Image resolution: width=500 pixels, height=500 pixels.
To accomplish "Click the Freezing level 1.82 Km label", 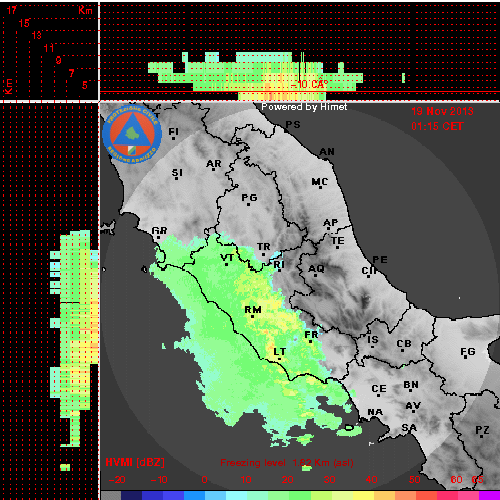I will click(287, 463).
